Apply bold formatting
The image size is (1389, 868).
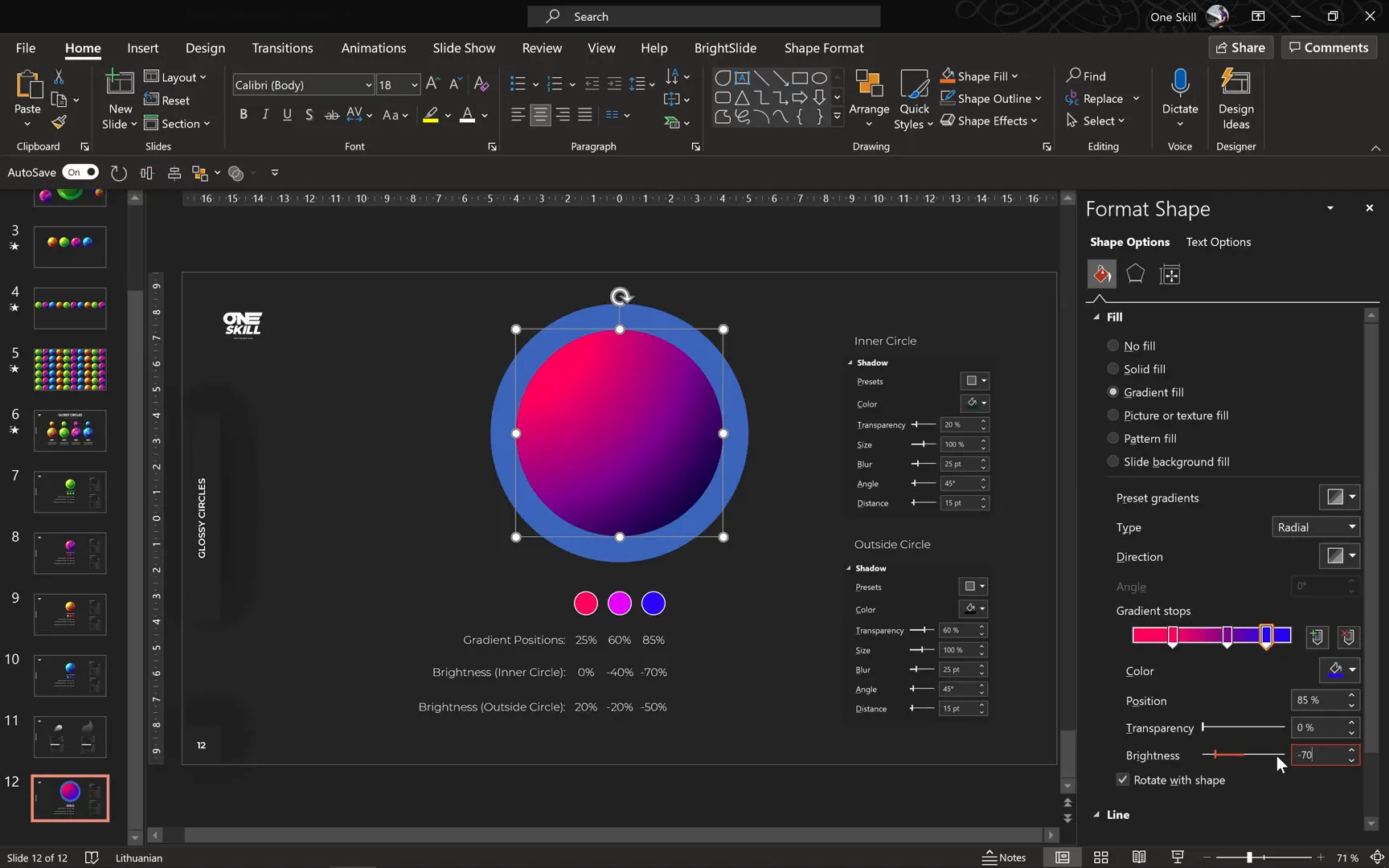[x=244, y=114]
